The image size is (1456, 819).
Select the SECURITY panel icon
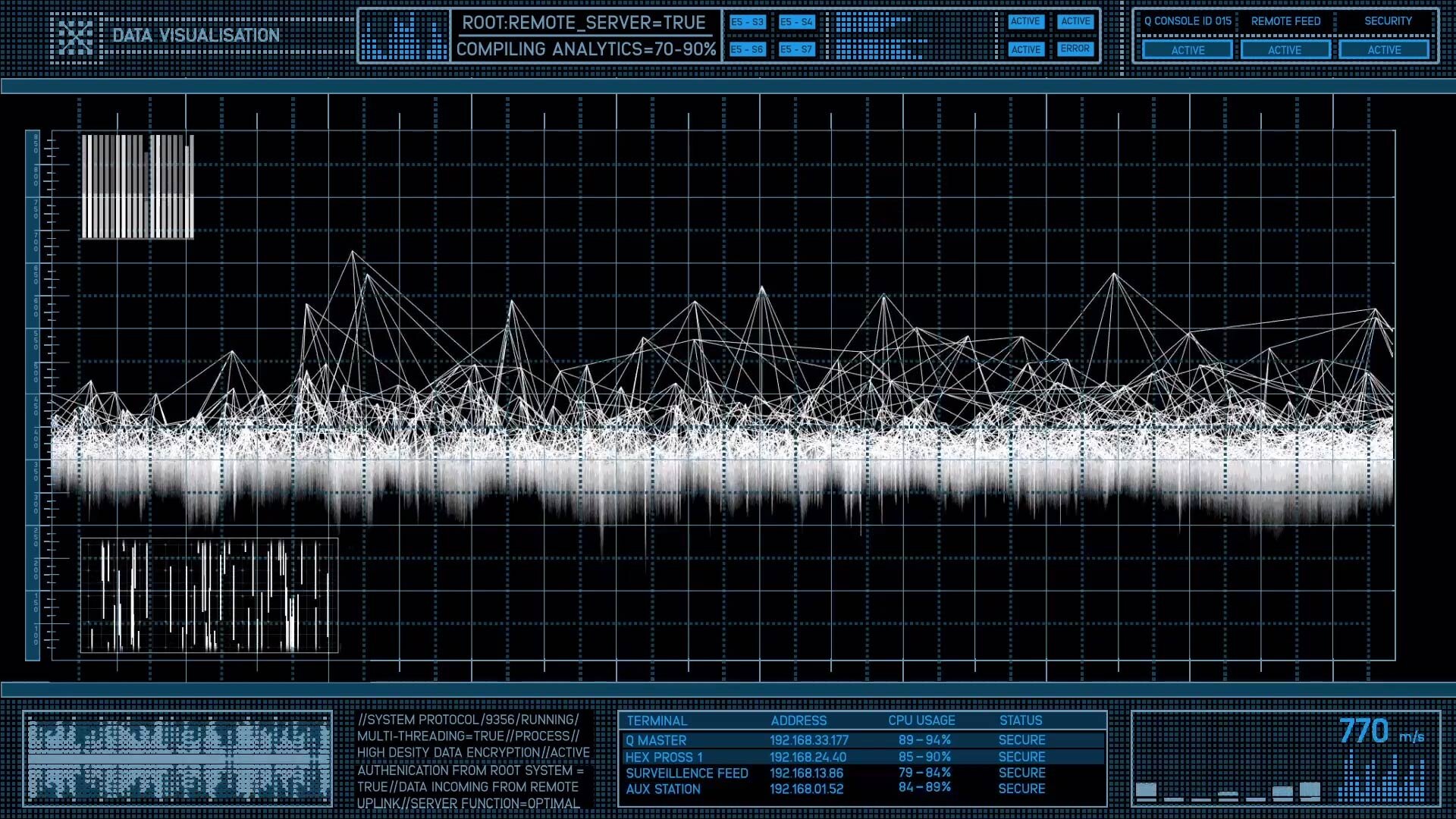(x=1386, y=20)
